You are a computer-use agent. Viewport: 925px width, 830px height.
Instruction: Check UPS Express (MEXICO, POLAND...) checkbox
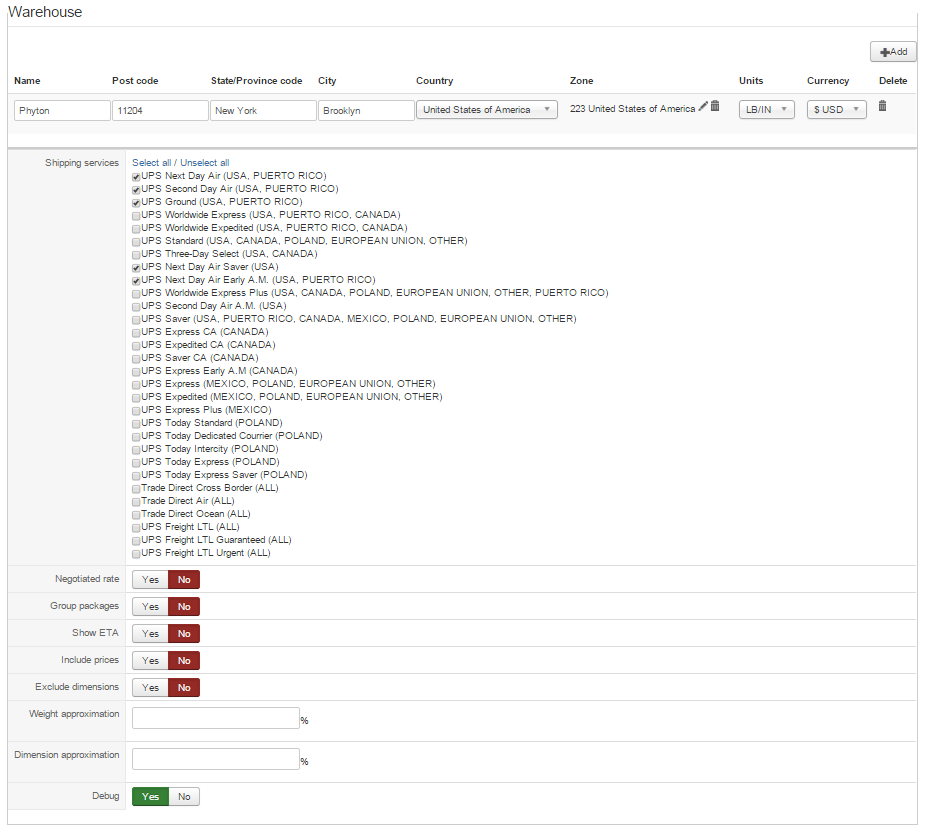tap(136, 385)
